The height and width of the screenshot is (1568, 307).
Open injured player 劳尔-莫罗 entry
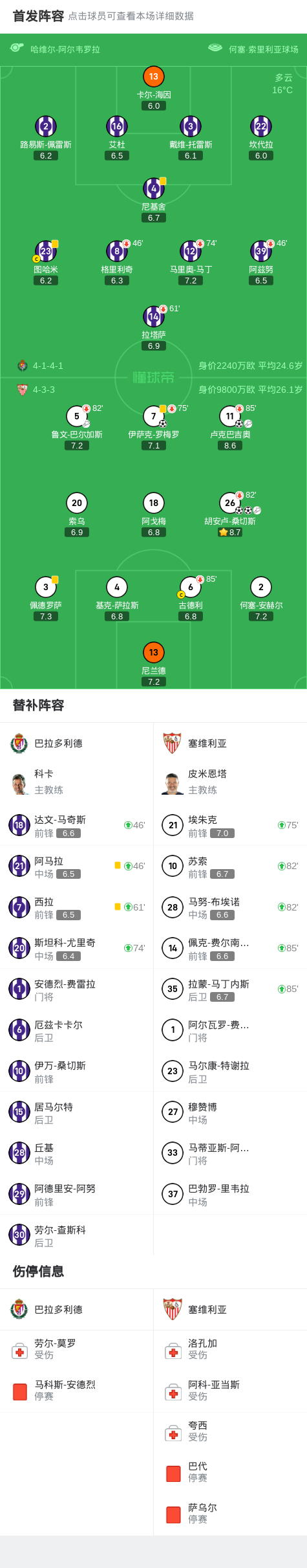point(77,1350)
